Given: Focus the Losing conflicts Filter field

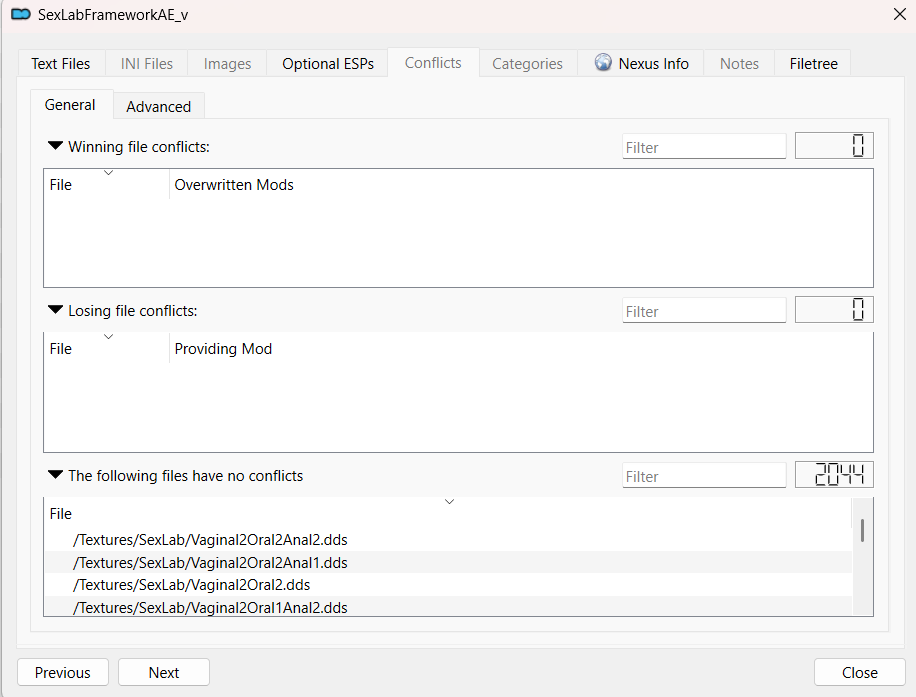Looking at the screenshot, I should tap(704, 311).
